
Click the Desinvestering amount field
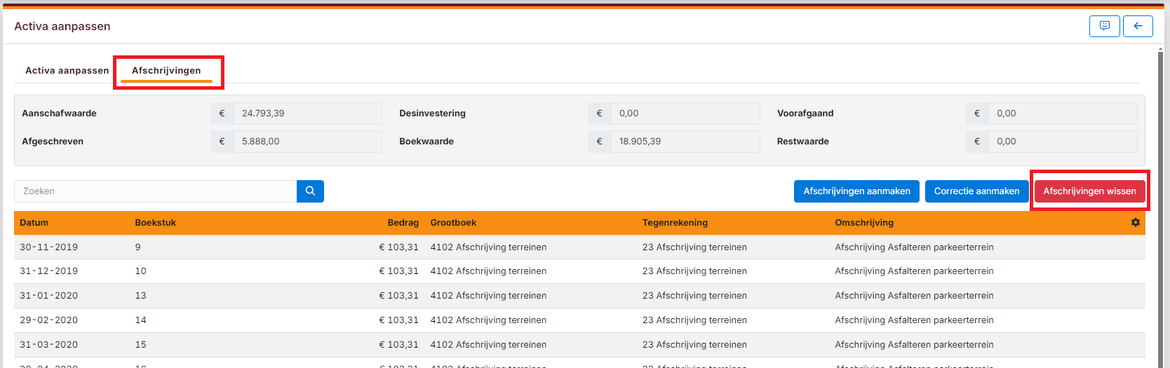(684, 113)
